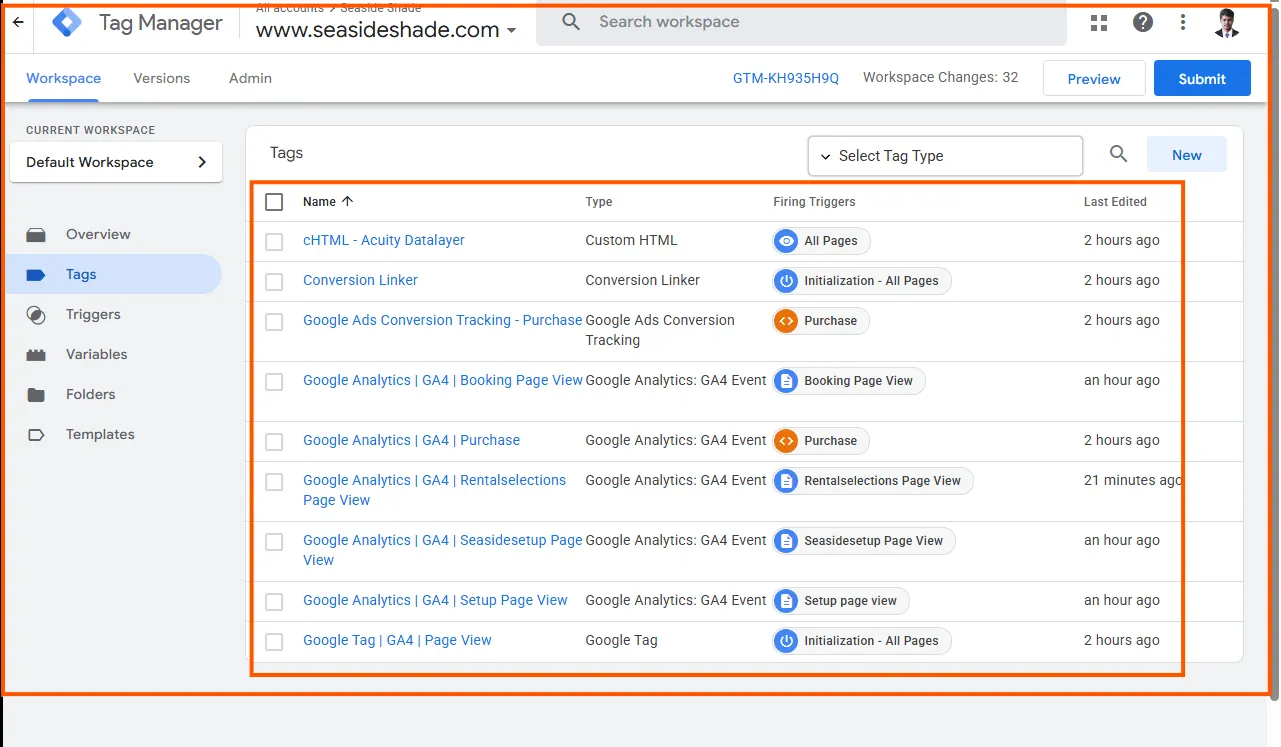Click the back arrow icon
Image resolution: width=1281 pixels, height=747 pixels.
coord(18,22)
